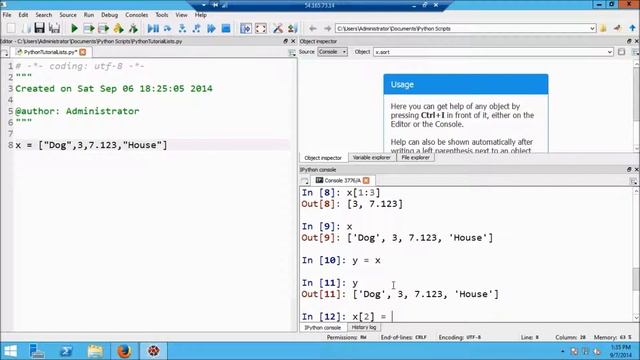Select the Object inspector tab

[323, 158]
